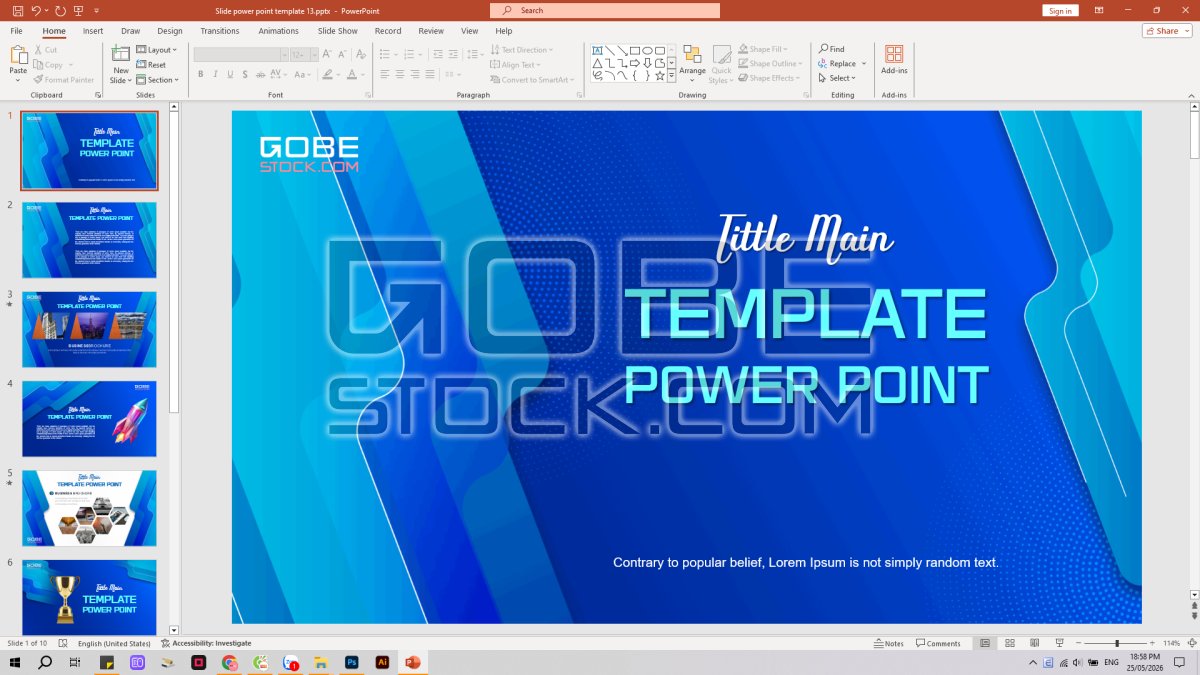Click the 114% zoom level
The height and width of the screenshot is (675, 1200).
point(1172,643)
